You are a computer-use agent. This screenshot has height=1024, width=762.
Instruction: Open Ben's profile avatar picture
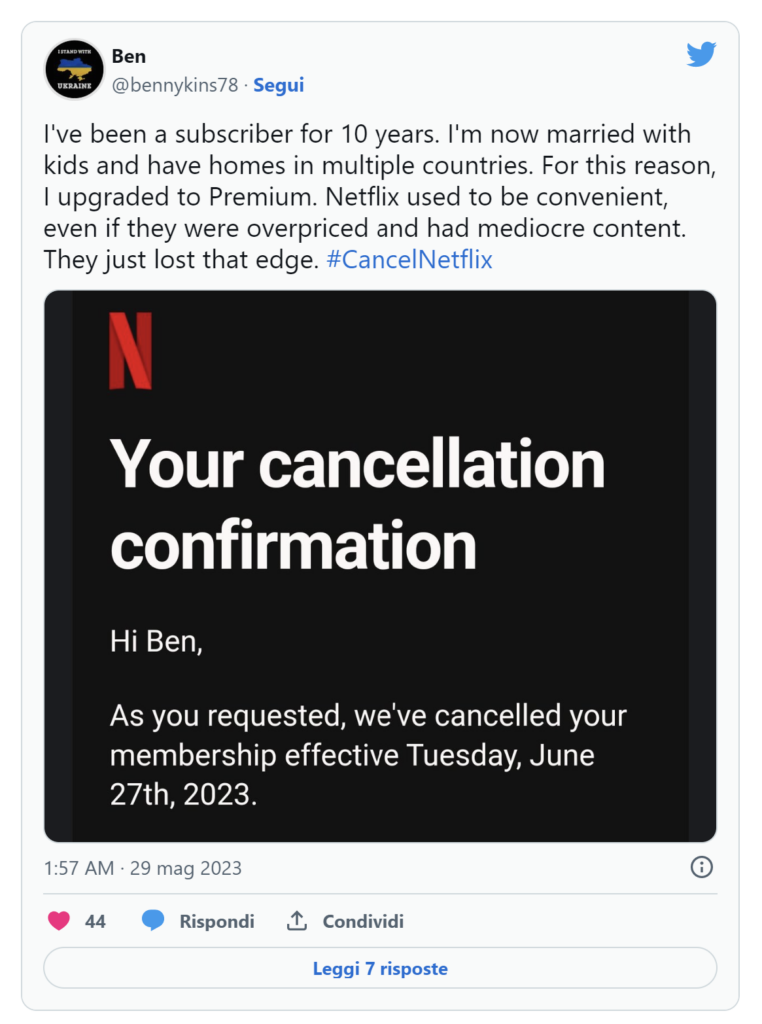pyautogui.click(x=74, y=69)
